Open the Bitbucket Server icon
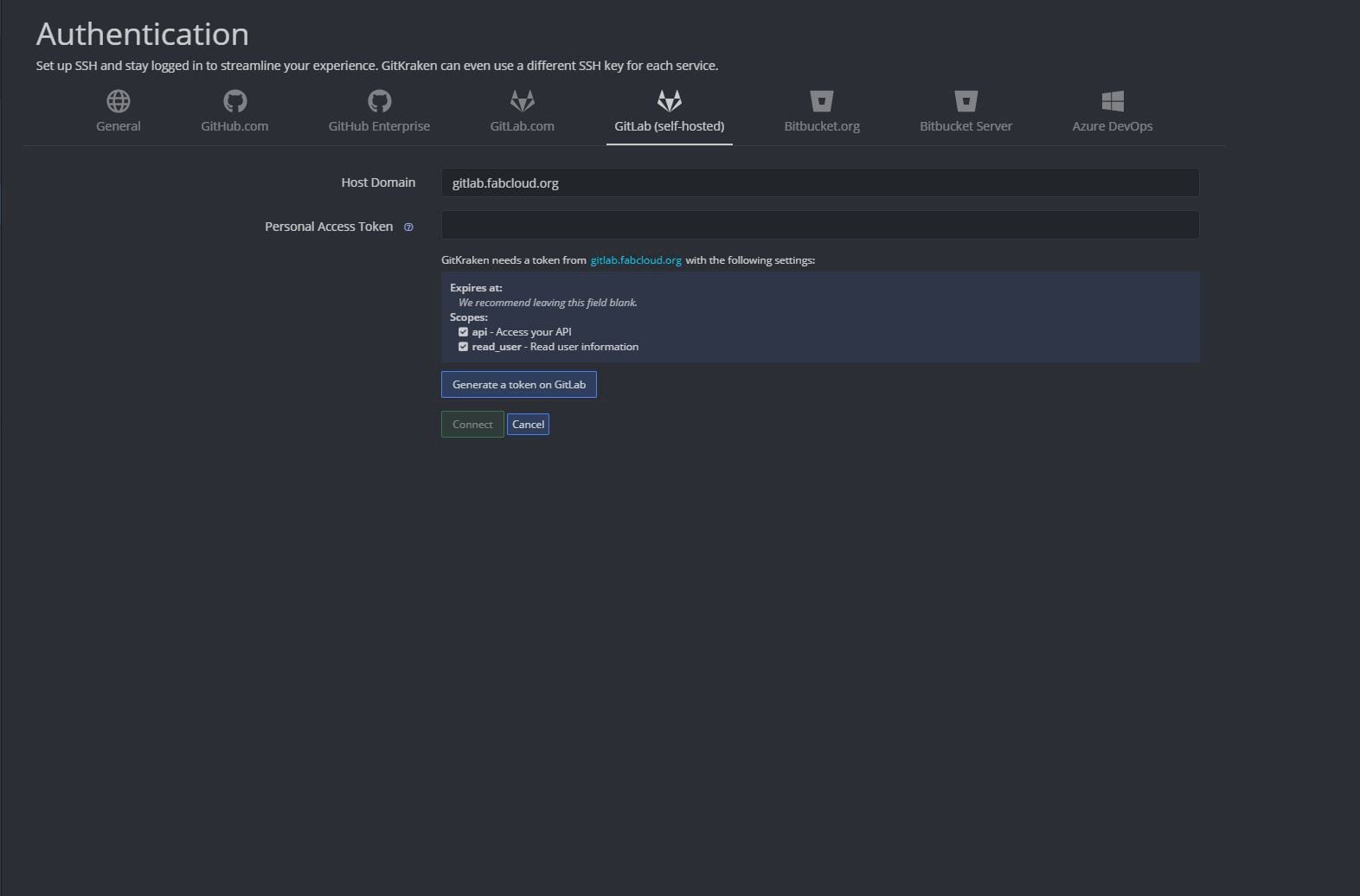This screenshot has height=896, width=1360. pyautogui.click(x=965, y=101)
